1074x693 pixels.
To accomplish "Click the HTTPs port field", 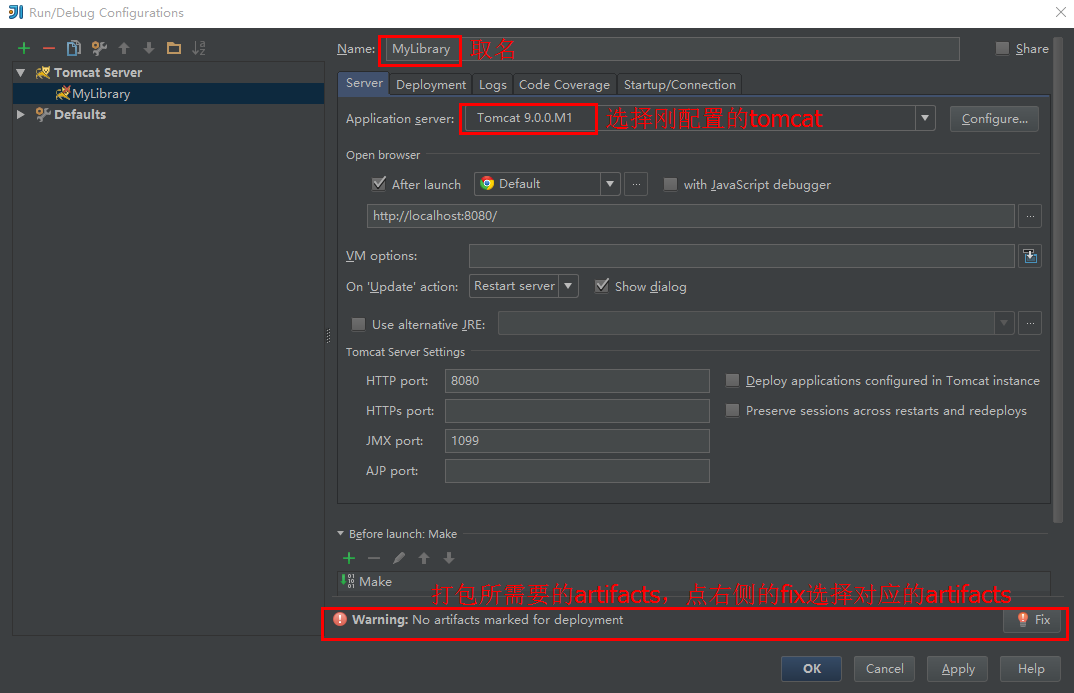I will click(x=577, y=411).
